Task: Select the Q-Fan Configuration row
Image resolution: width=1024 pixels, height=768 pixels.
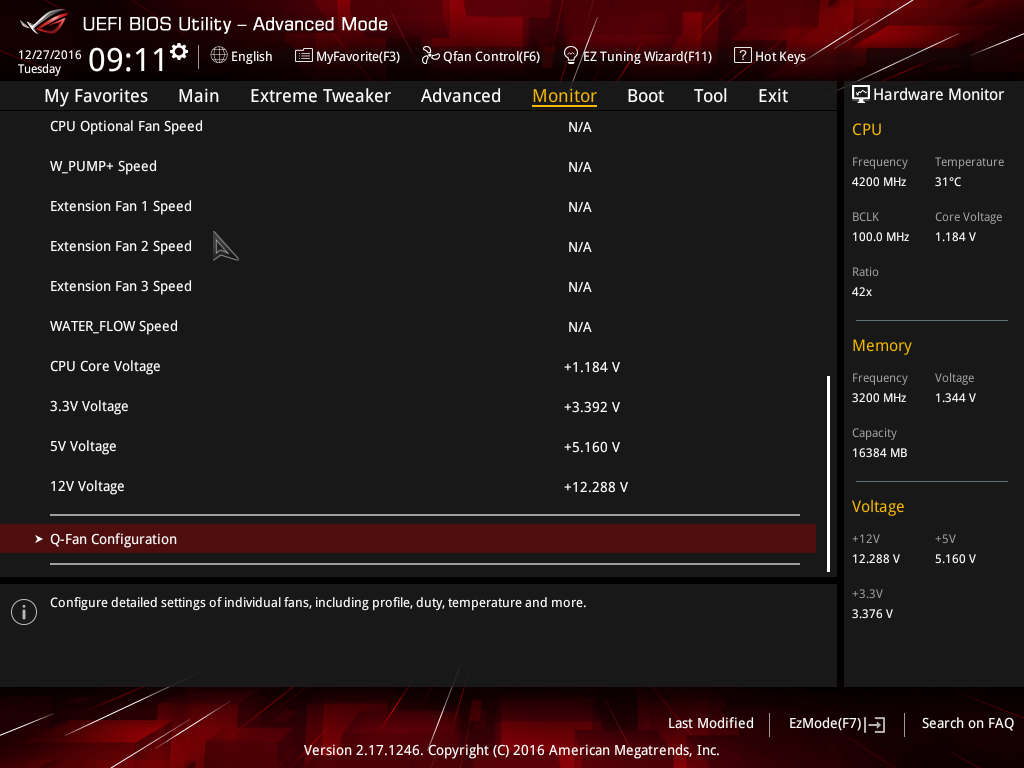Action: 408,539
